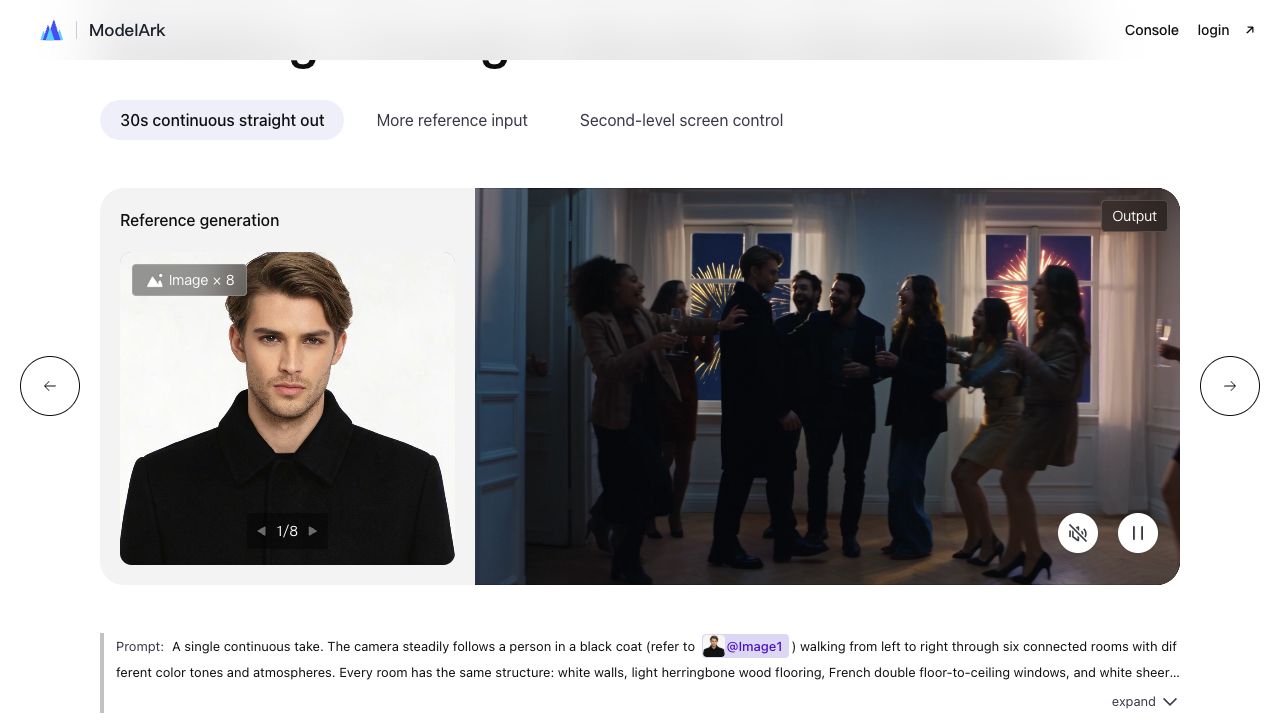Click the Image × 8 badge

(x=189, y=280)
